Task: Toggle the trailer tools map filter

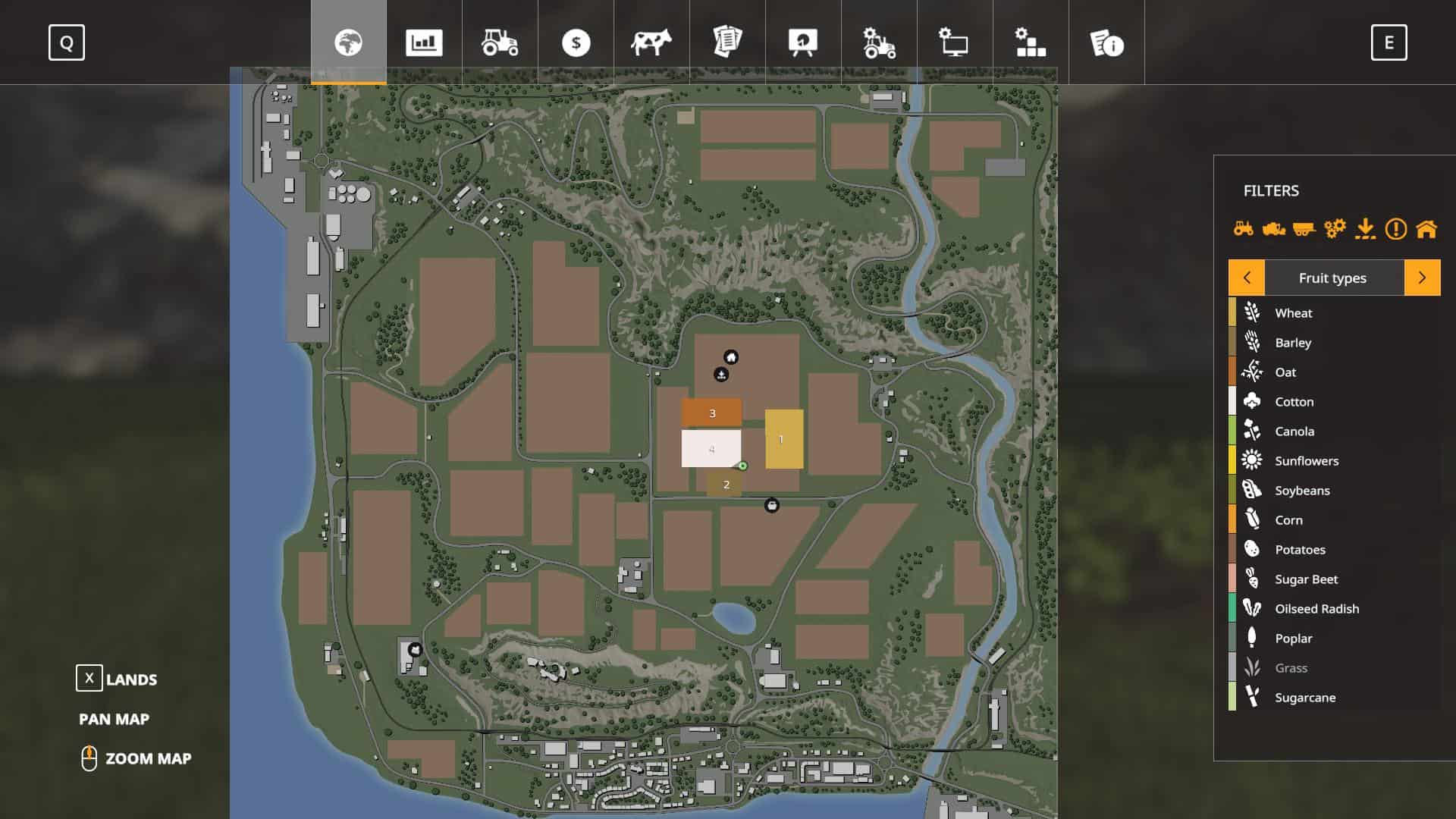Action: click(x=1304, y=228)
